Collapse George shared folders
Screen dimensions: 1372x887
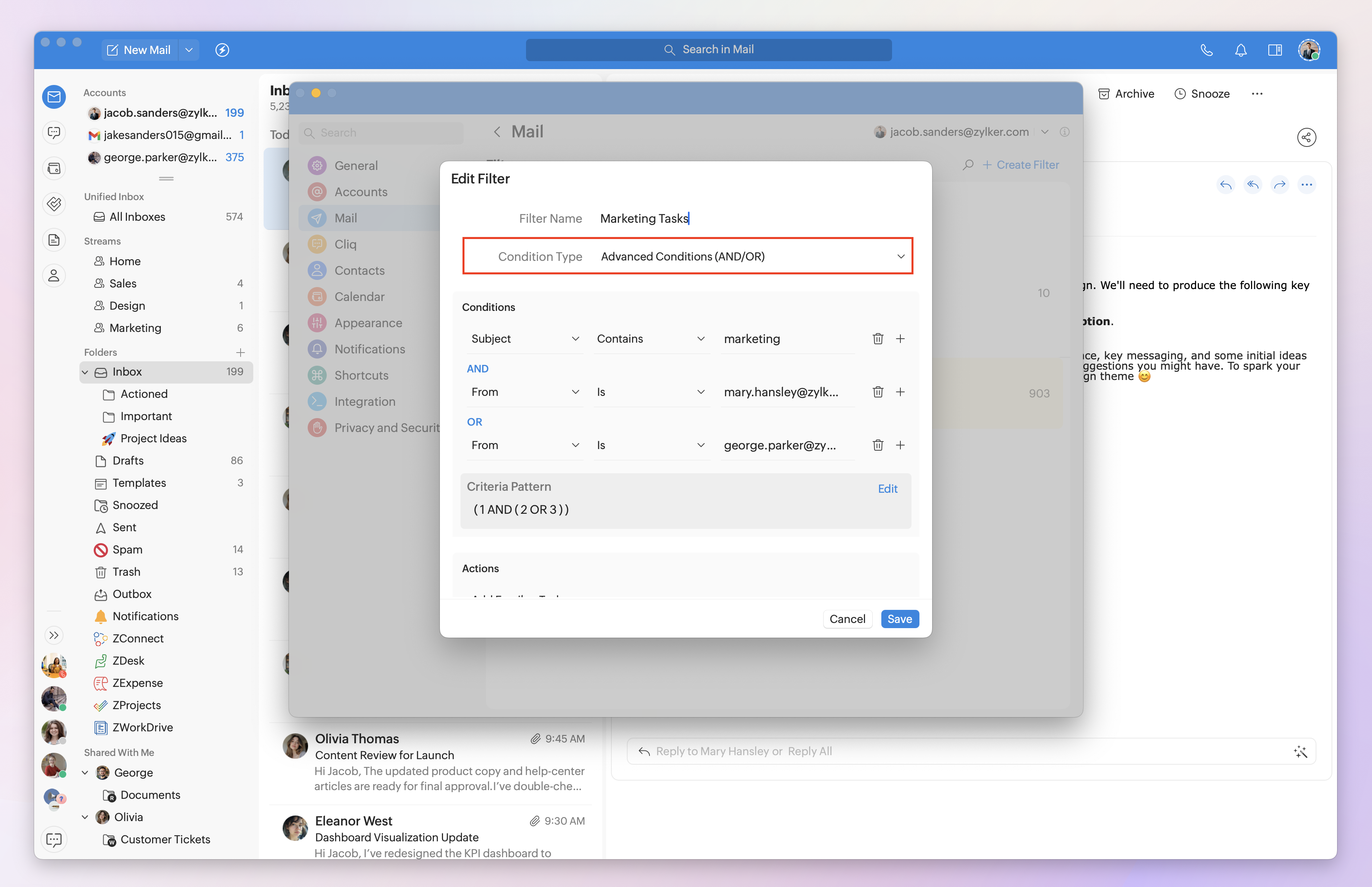coord(85,772)
